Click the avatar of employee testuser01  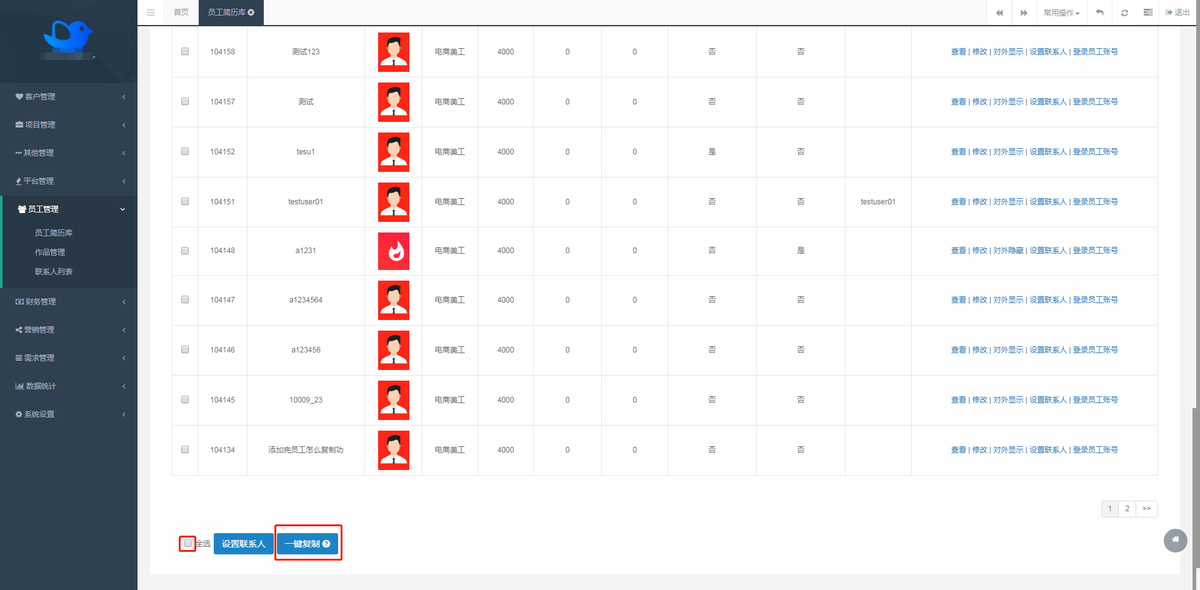tap(393, 201)
